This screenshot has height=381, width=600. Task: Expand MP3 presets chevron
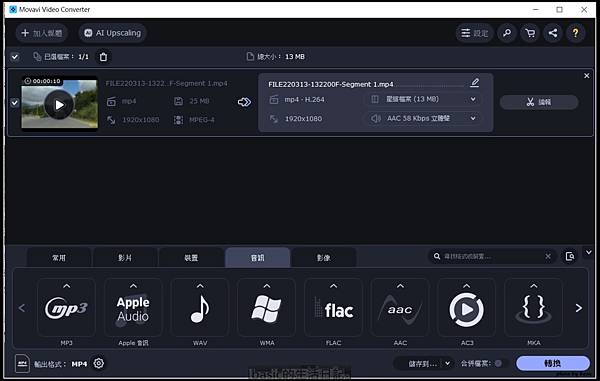point(66,286)
